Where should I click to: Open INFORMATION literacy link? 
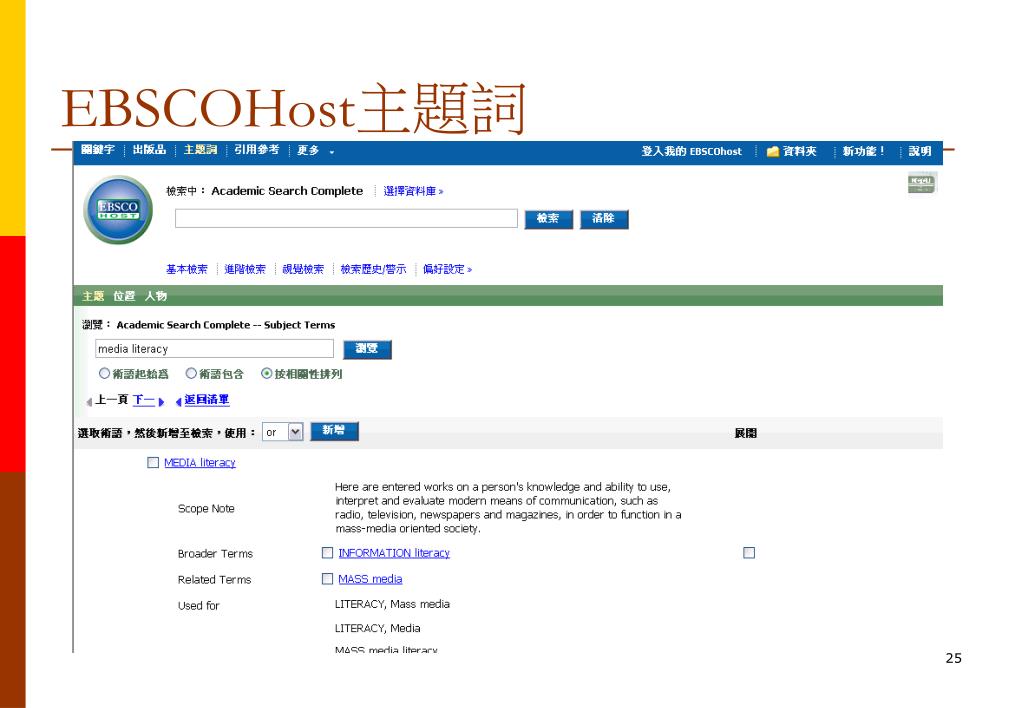pyautogui.click(x=394, y=553)
